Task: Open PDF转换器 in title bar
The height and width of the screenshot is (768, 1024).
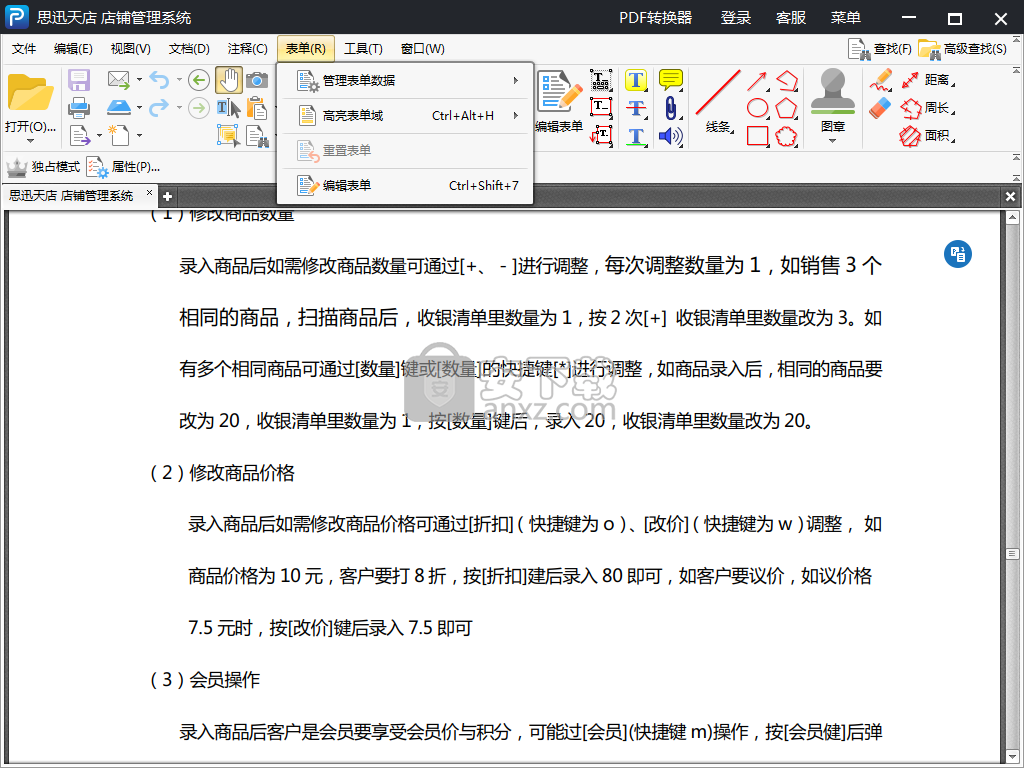Action: (656, 18)
